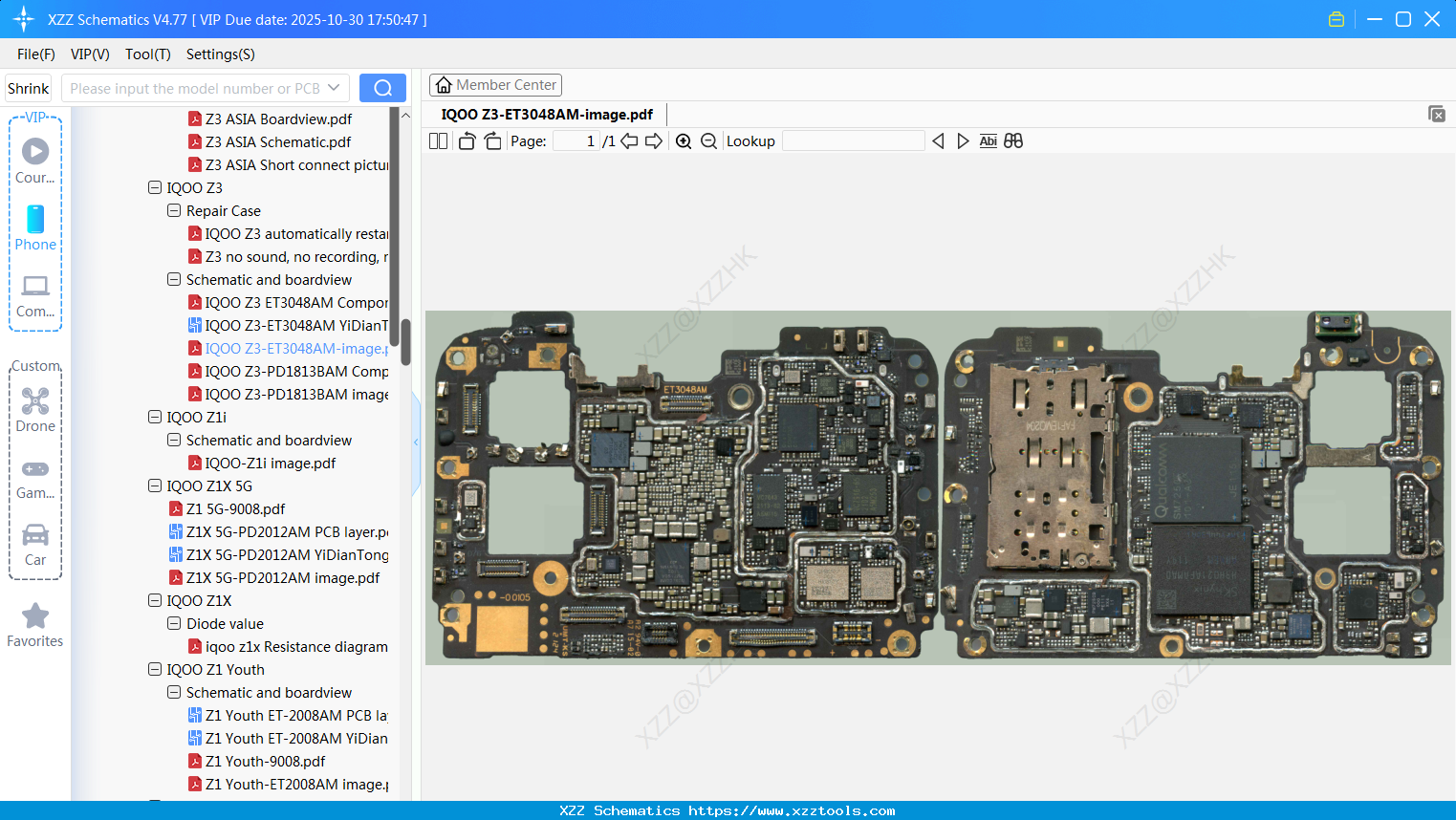Toggle two-page view layout
The image size is (1456, 820).
click(438, 140)
